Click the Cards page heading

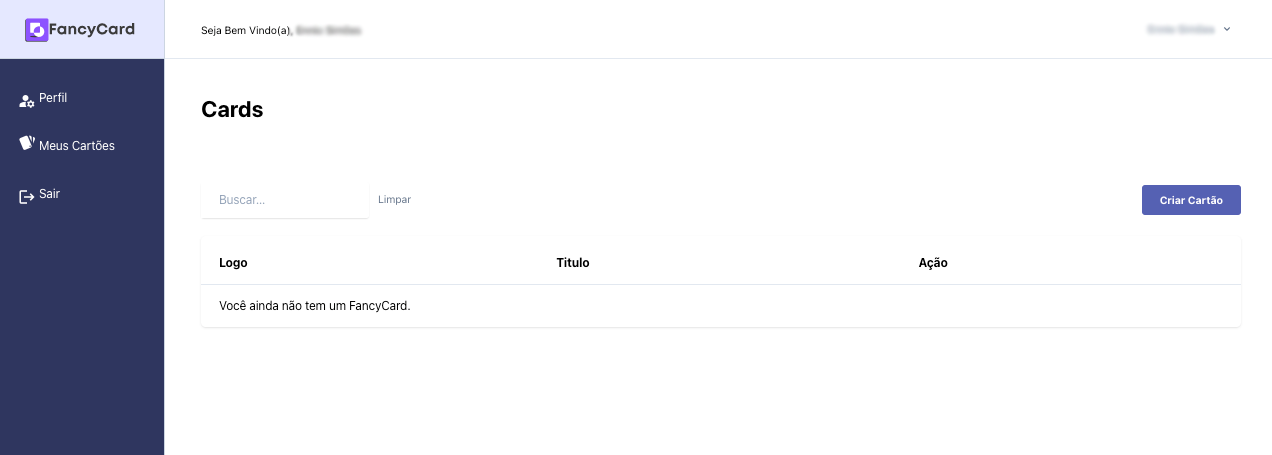[x=232, y=110]
